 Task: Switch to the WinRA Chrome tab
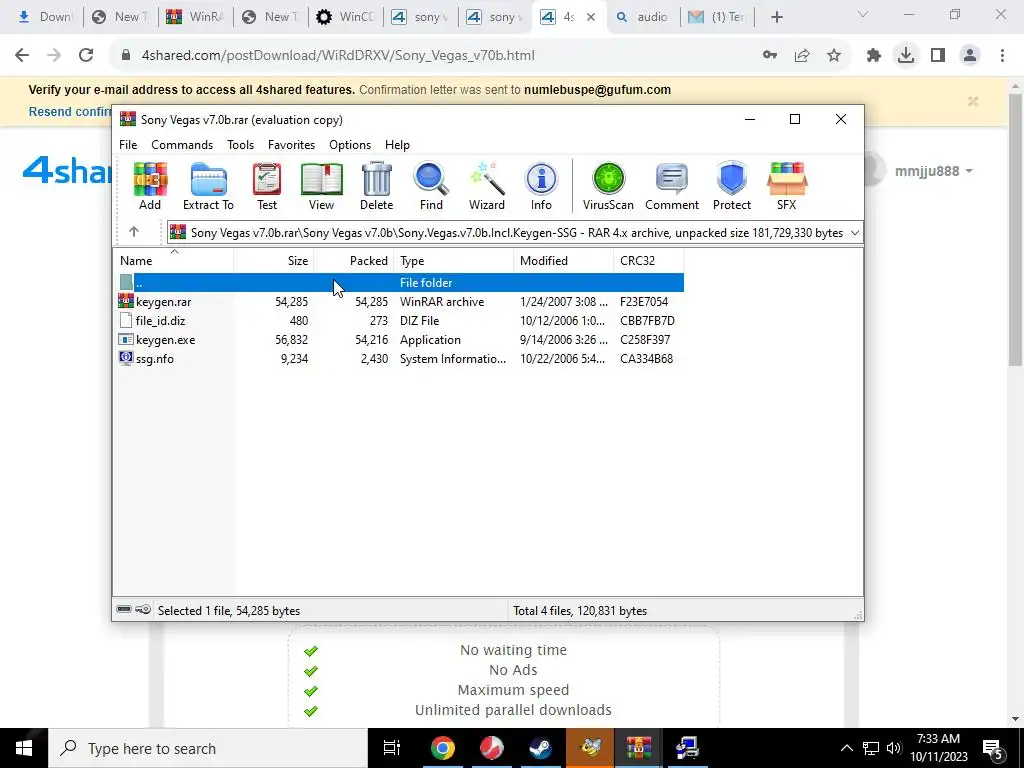tap(196, 17)
